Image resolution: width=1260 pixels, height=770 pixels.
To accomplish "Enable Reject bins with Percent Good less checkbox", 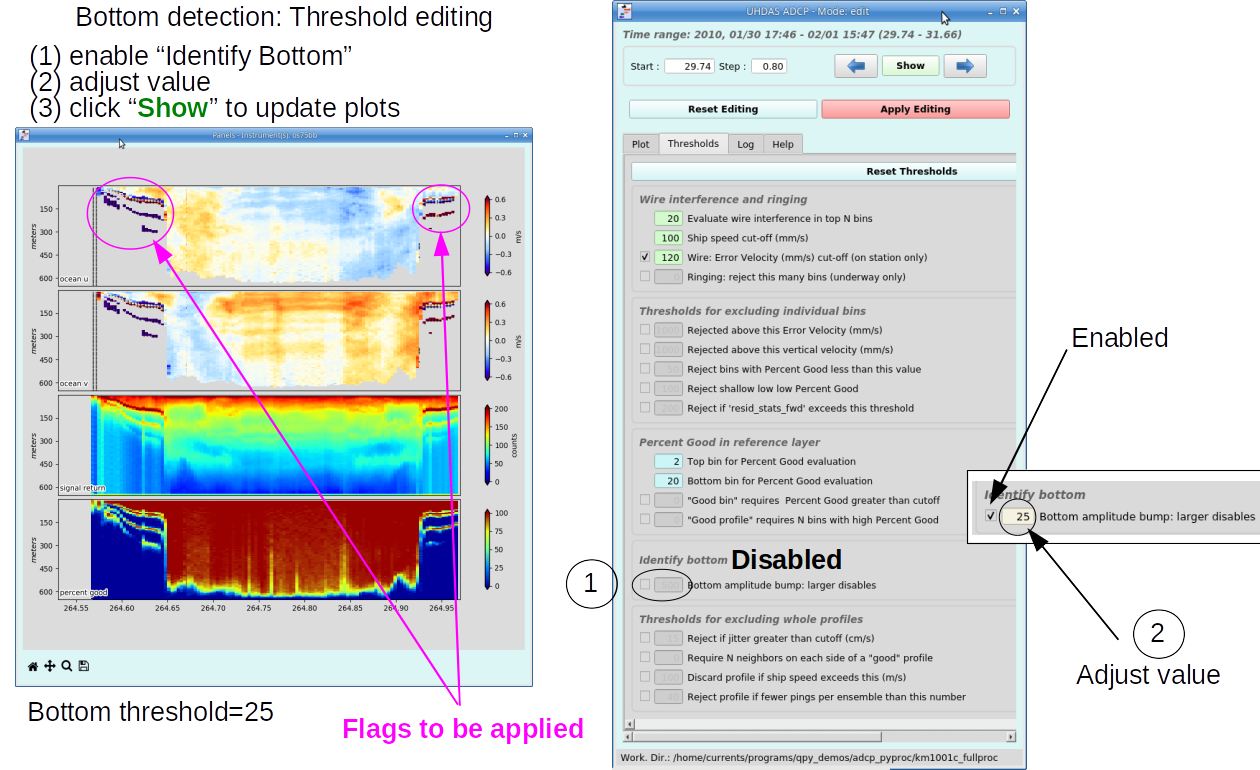I will 645,369.
